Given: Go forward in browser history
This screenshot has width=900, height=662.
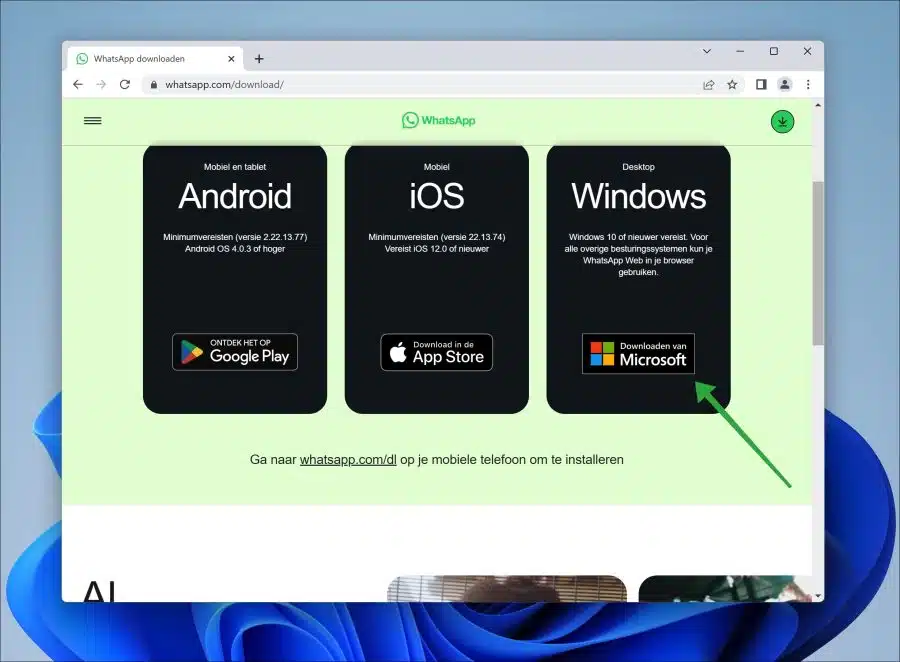Looking at the screenshot, I should coord(101,84).
